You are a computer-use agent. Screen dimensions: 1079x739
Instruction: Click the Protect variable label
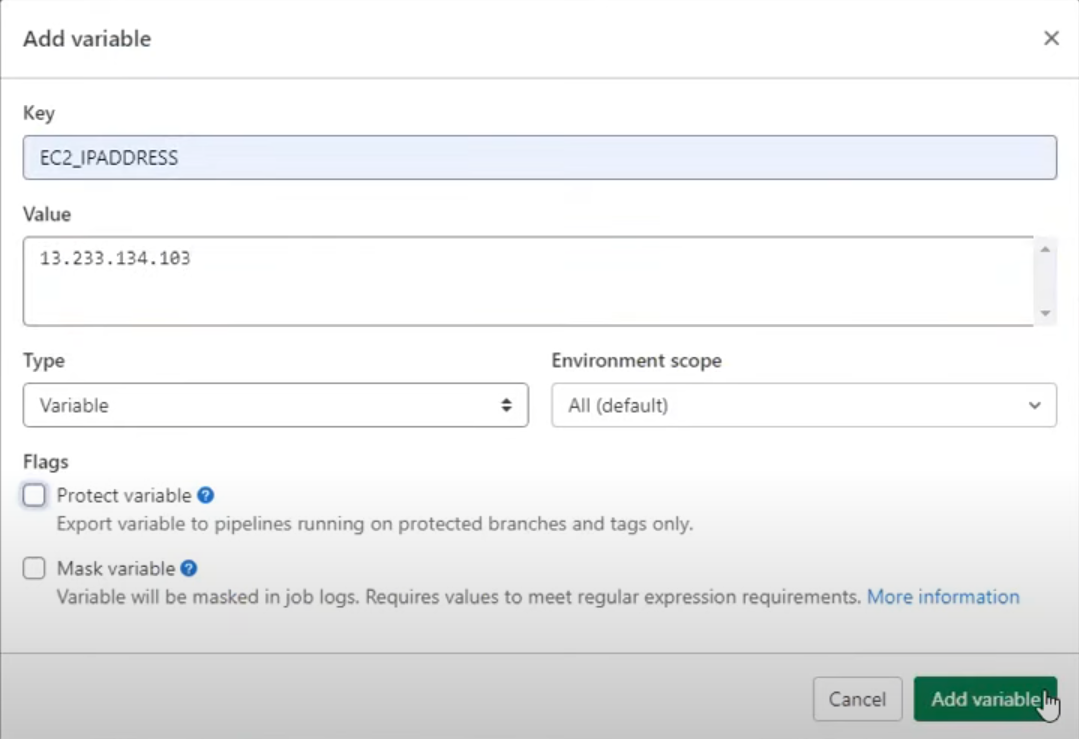124,495
